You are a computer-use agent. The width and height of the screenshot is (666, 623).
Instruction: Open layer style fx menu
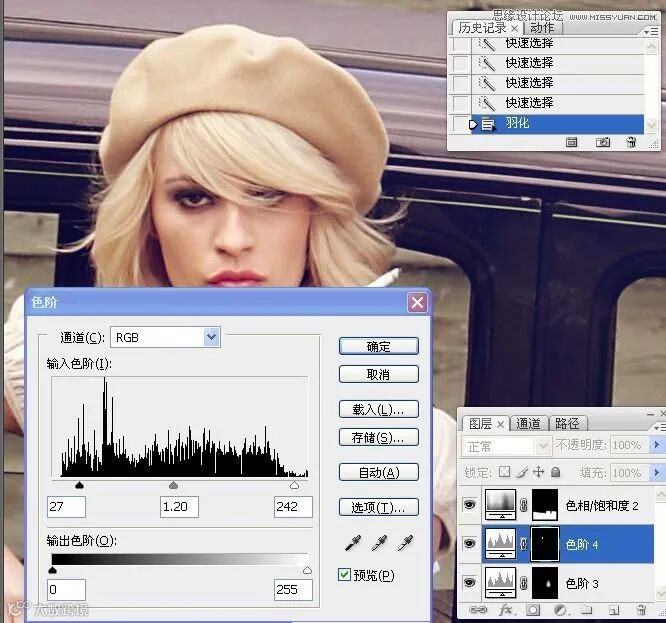[506, 610]
